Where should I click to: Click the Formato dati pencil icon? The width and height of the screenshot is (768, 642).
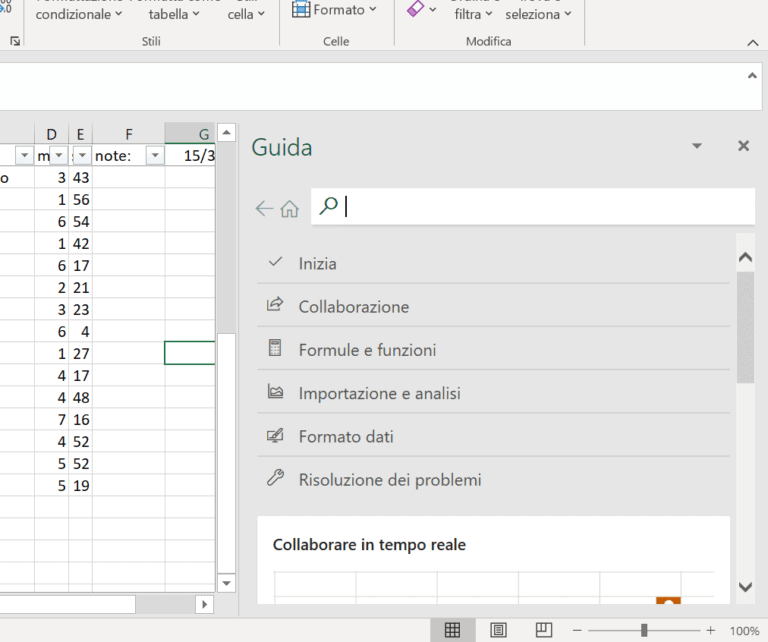pyautogui.click(x=275, y=435)
